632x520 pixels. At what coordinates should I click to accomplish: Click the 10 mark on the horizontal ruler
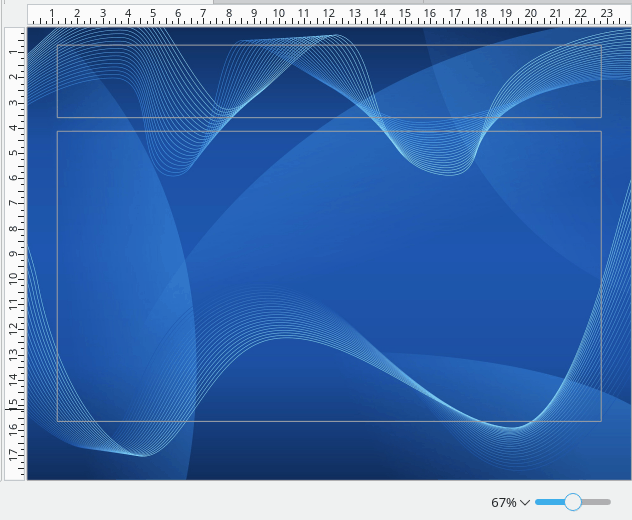pyautogui.click(x=278, y=14)
